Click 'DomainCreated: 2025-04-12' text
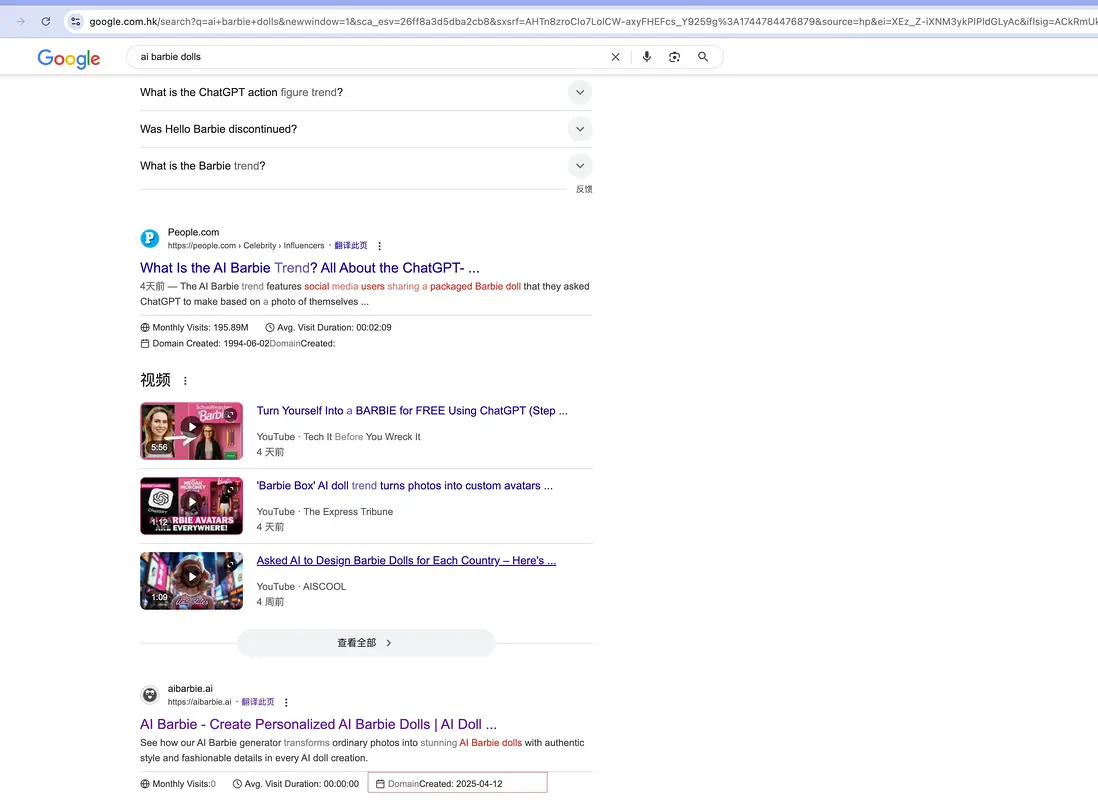Image resolution: width=1098 pixels, height=806 pixels. tap(445, 784)
